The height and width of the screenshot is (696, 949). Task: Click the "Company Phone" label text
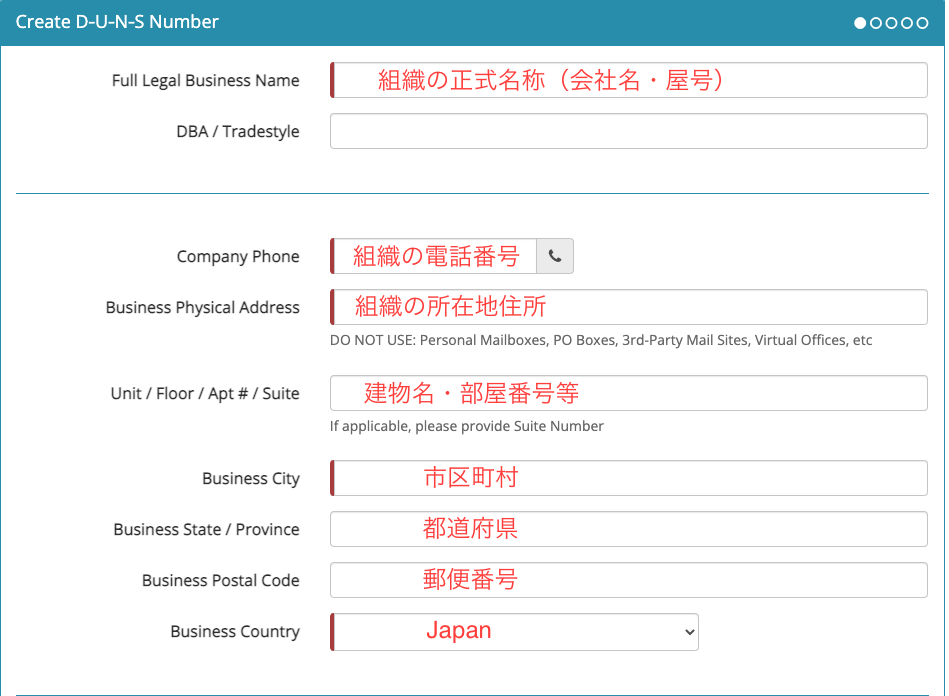tap(237, 257)
